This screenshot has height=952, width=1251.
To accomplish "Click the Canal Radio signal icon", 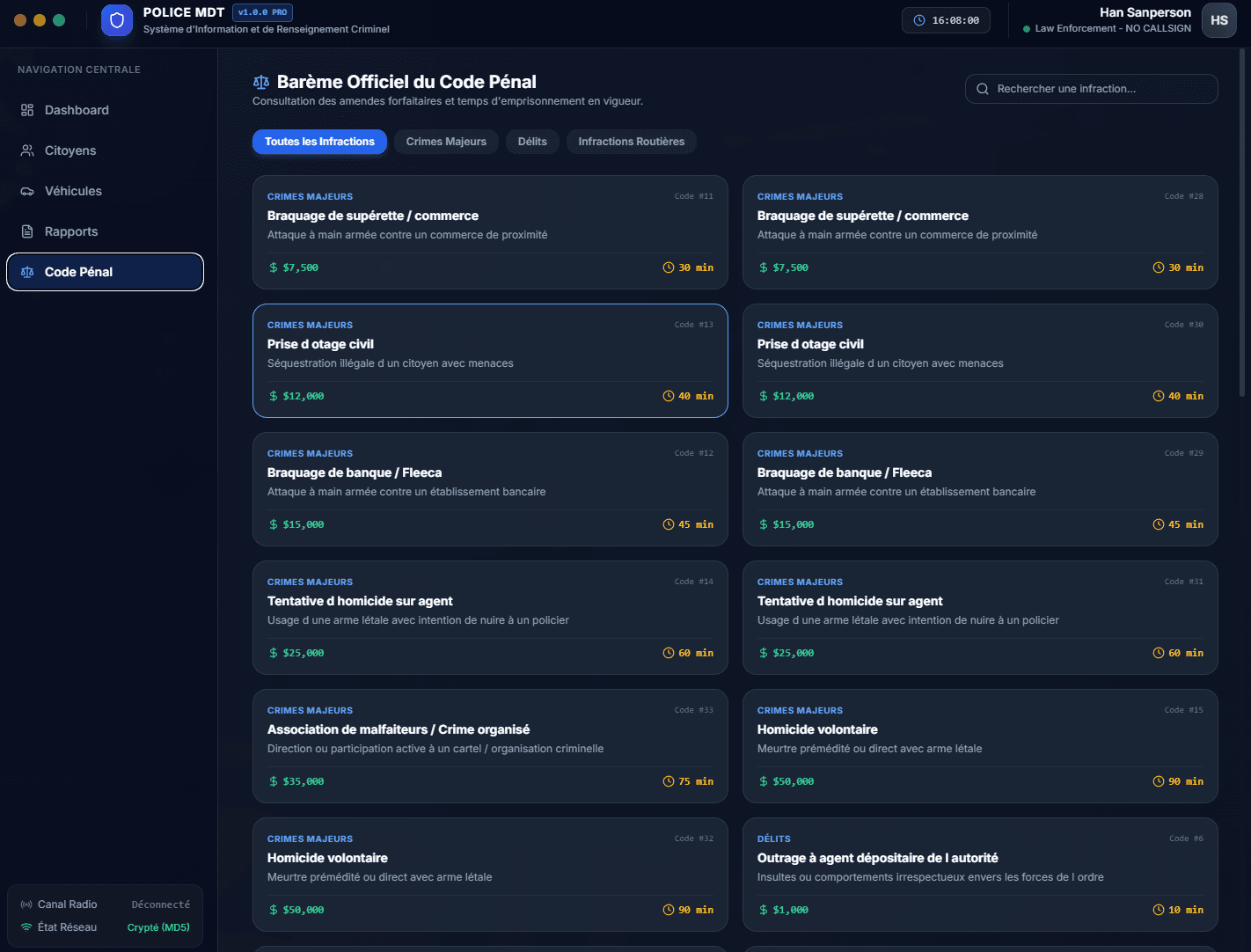I will coord(26,904).
